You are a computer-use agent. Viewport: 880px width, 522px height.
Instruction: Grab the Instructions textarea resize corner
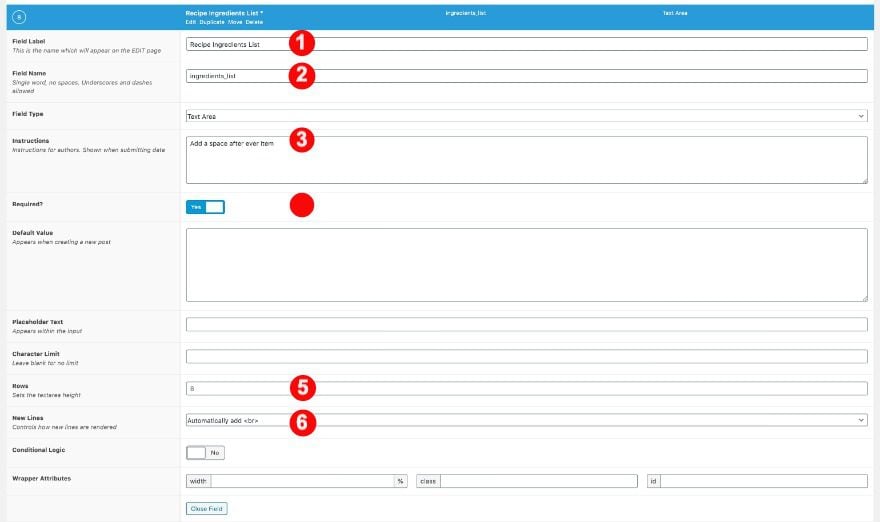[x=864, y=181]
